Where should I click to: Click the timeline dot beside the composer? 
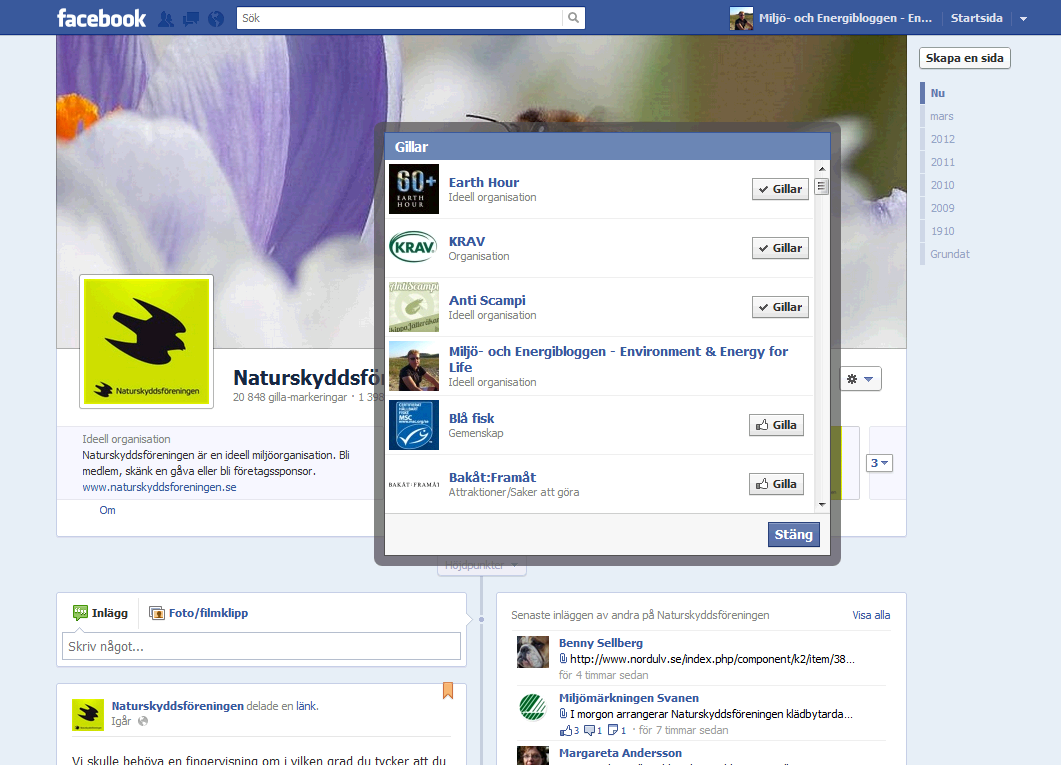pyautogui.click(x=481, y=620)
